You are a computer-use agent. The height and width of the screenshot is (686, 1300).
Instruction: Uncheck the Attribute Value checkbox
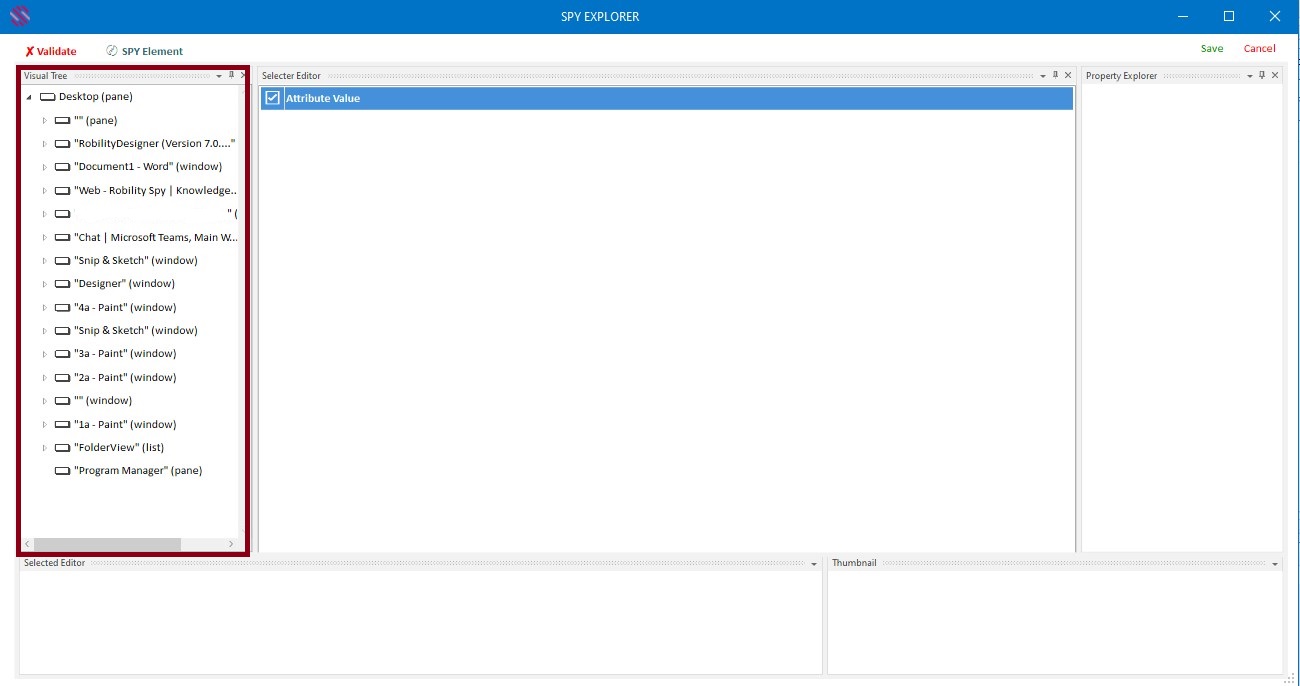272,98
